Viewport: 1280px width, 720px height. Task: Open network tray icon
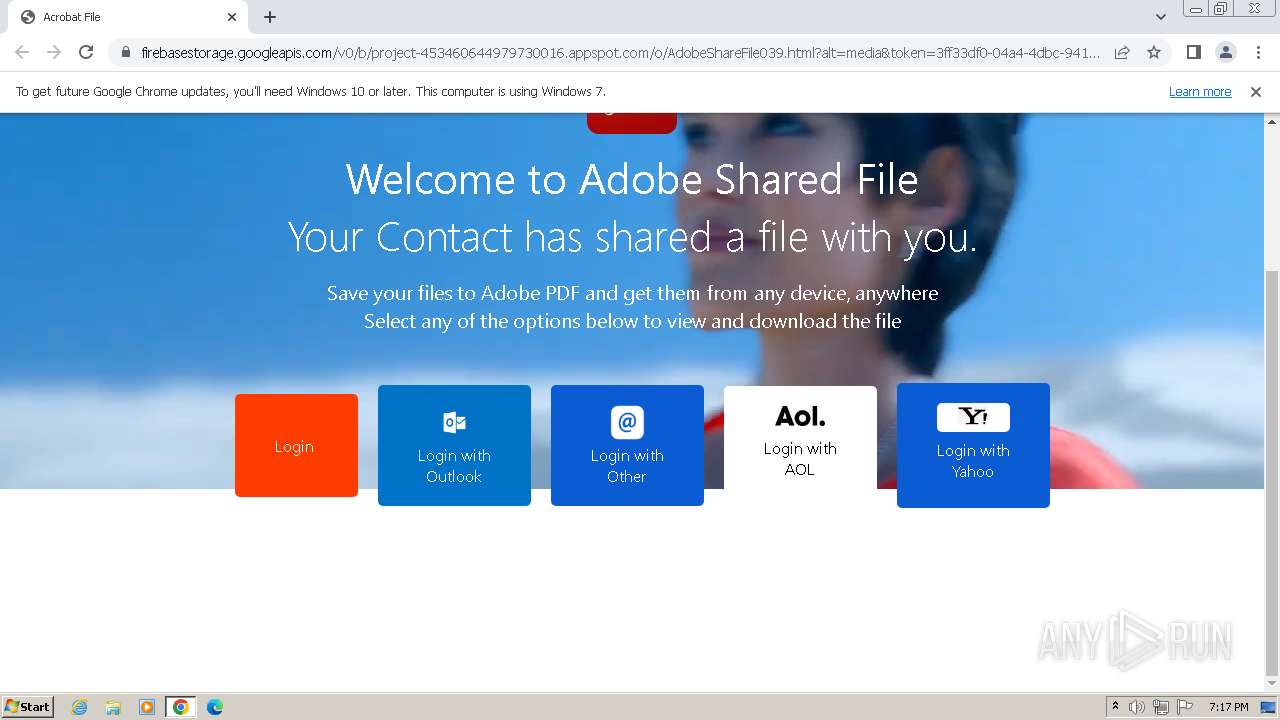pyautogui.click(x=1161, y=707)
